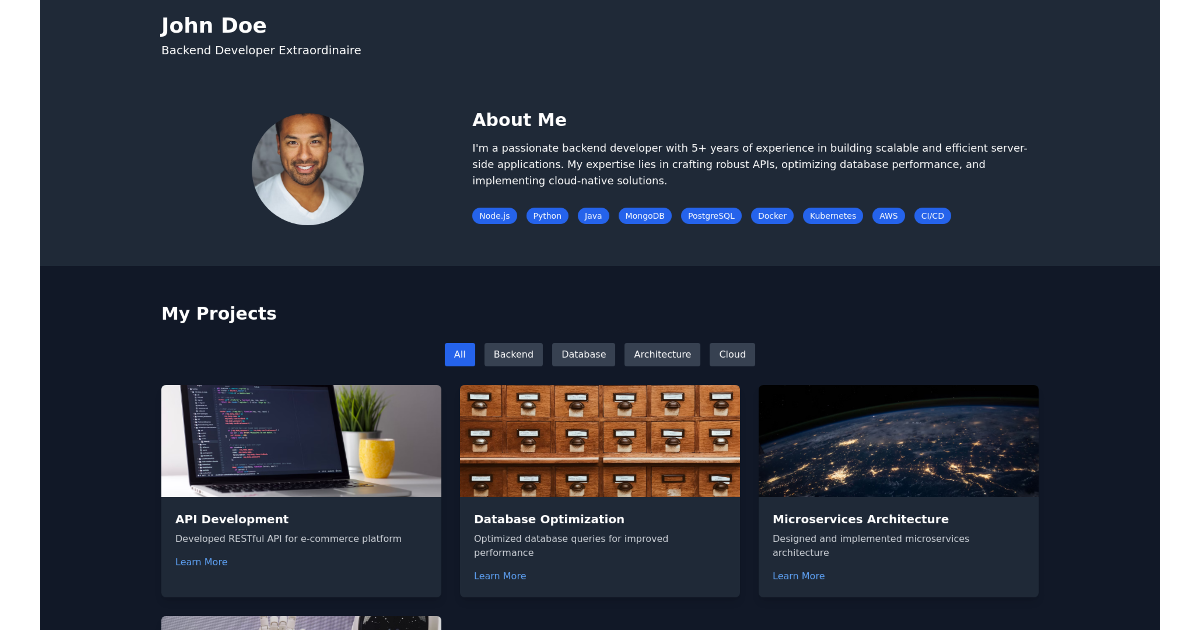Filter projects by Database
Screen dimensions: 1200x630
[x=583, y=354]
